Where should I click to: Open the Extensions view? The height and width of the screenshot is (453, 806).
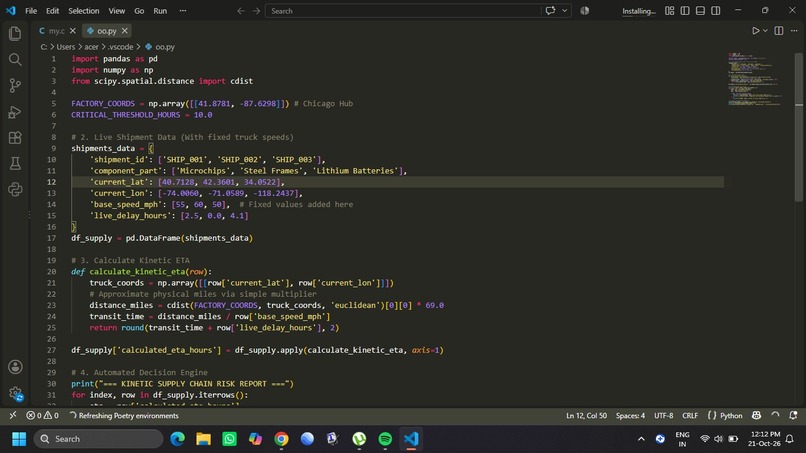point(15,137)
